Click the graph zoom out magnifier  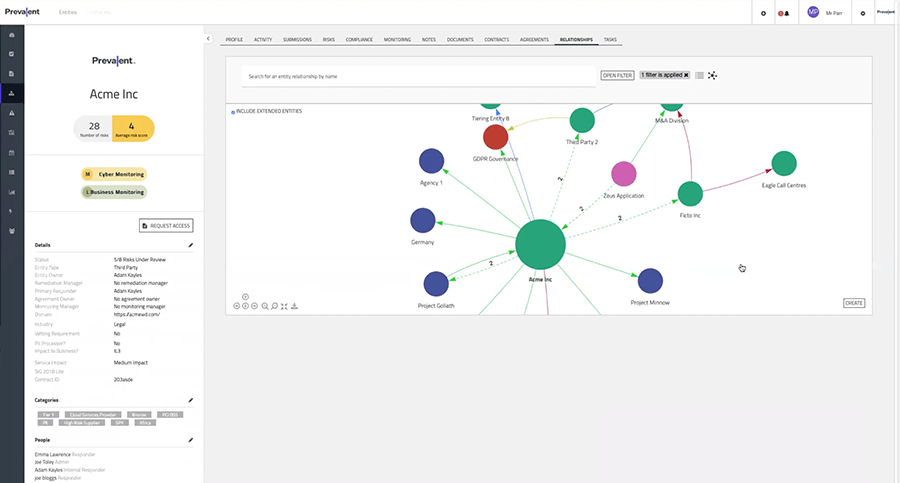(274, 306)
